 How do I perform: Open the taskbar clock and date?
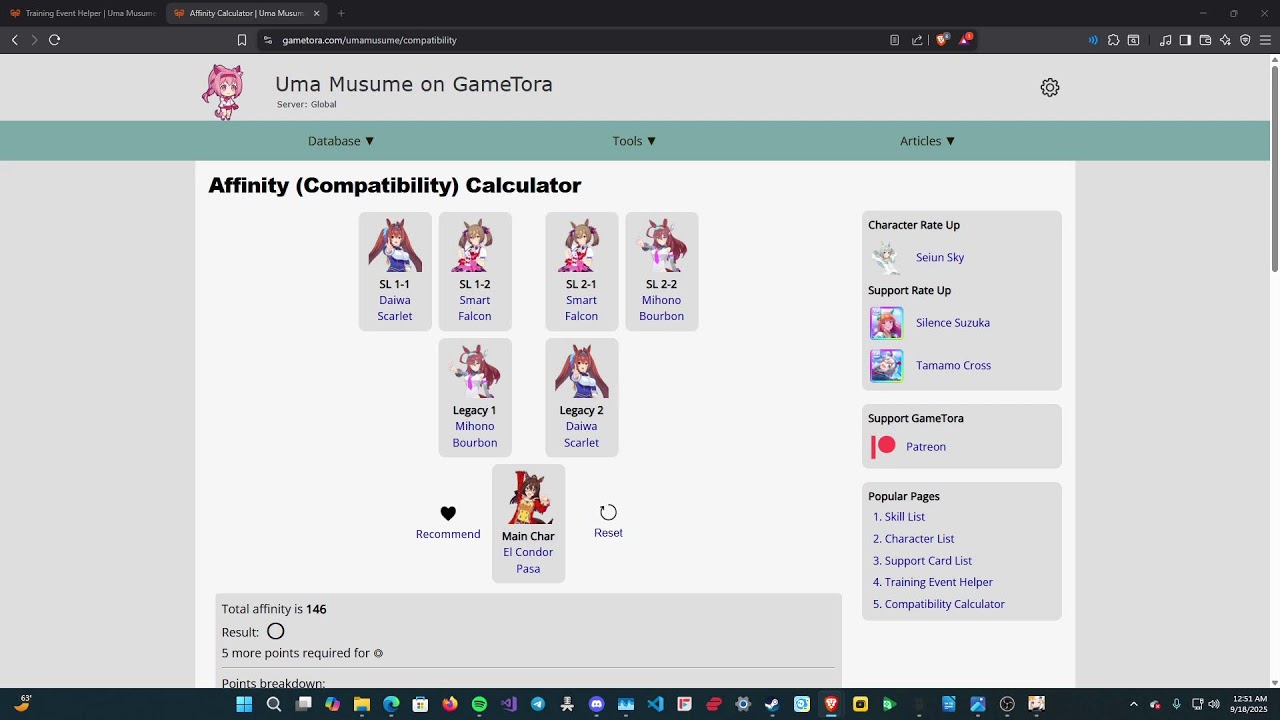[1250, 704]
